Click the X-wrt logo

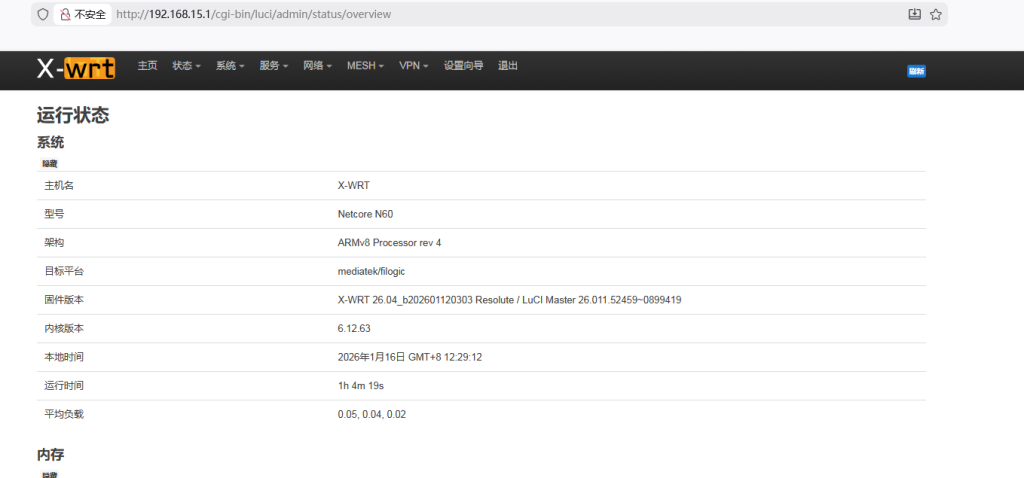pos(76,68)
